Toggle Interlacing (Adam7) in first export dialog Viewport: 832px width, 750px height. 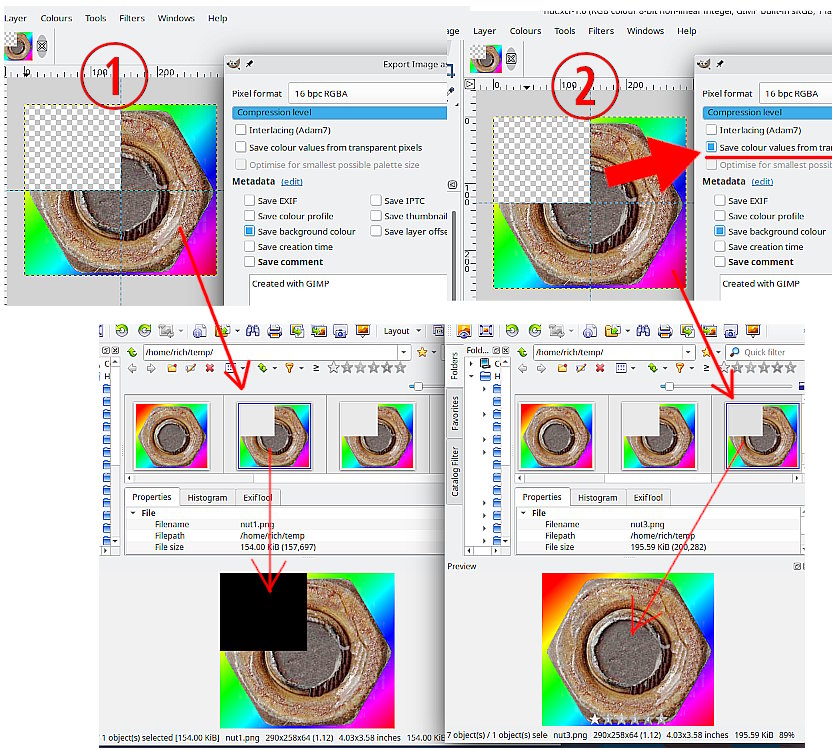point(241,130)
